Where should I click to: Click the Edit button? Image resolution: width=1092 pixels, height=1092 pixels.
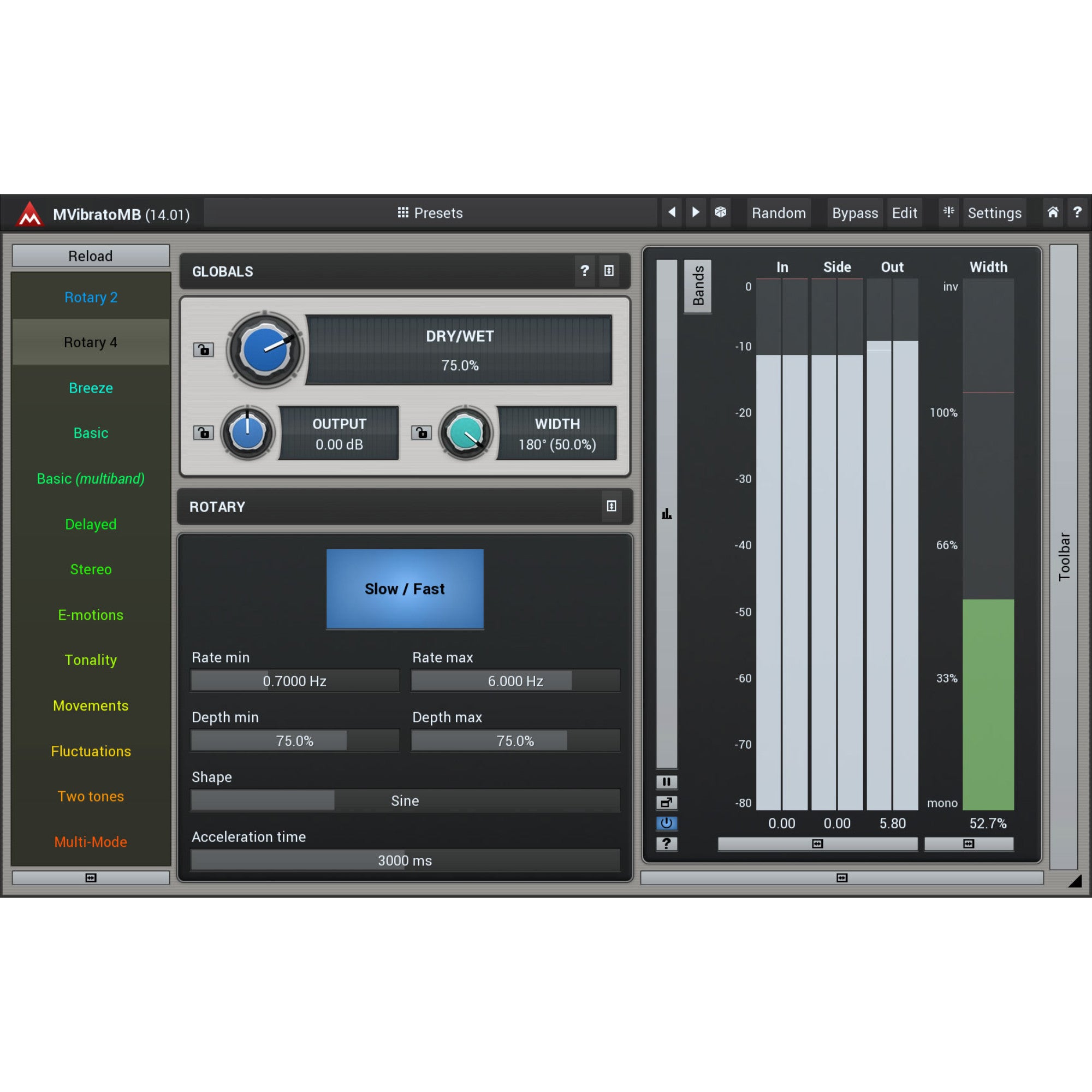(904, 212)
